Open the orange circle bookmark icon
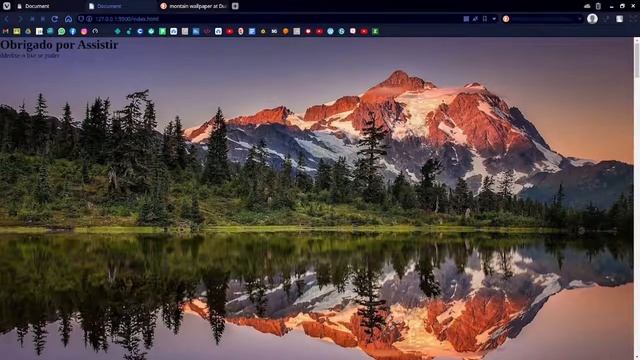Viewport: 640px width, 360px height. pos(286,31)
